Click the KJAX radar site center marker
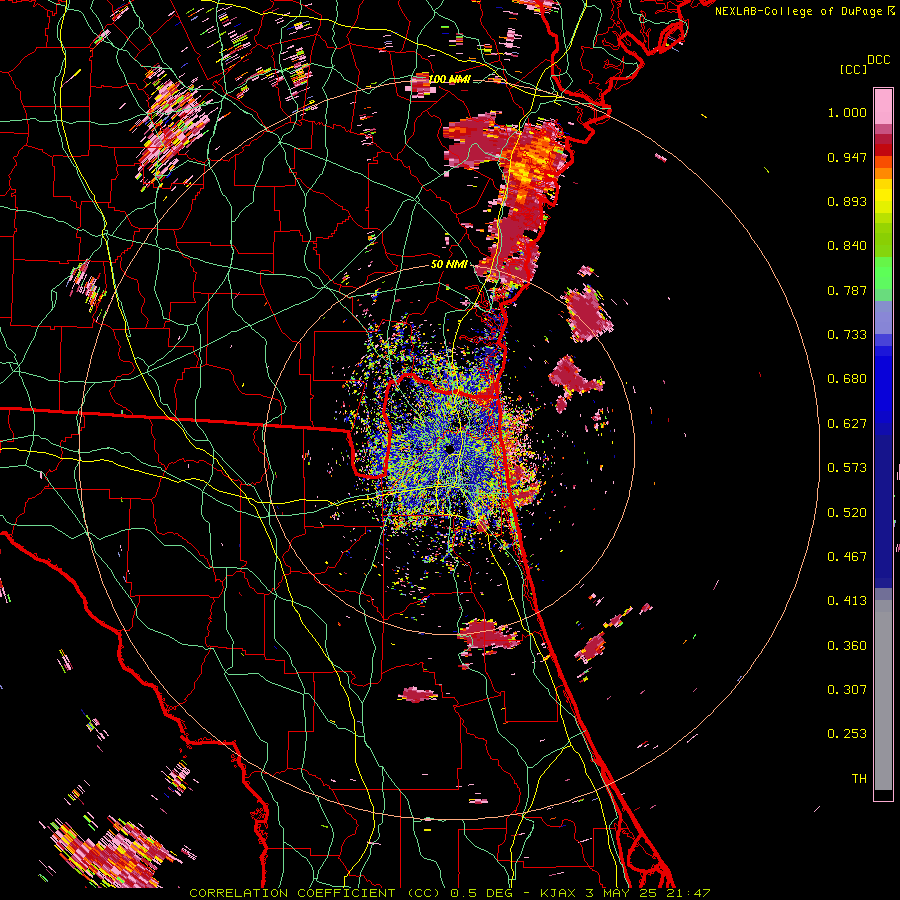The image size is (900, 900). coord(450,449)
